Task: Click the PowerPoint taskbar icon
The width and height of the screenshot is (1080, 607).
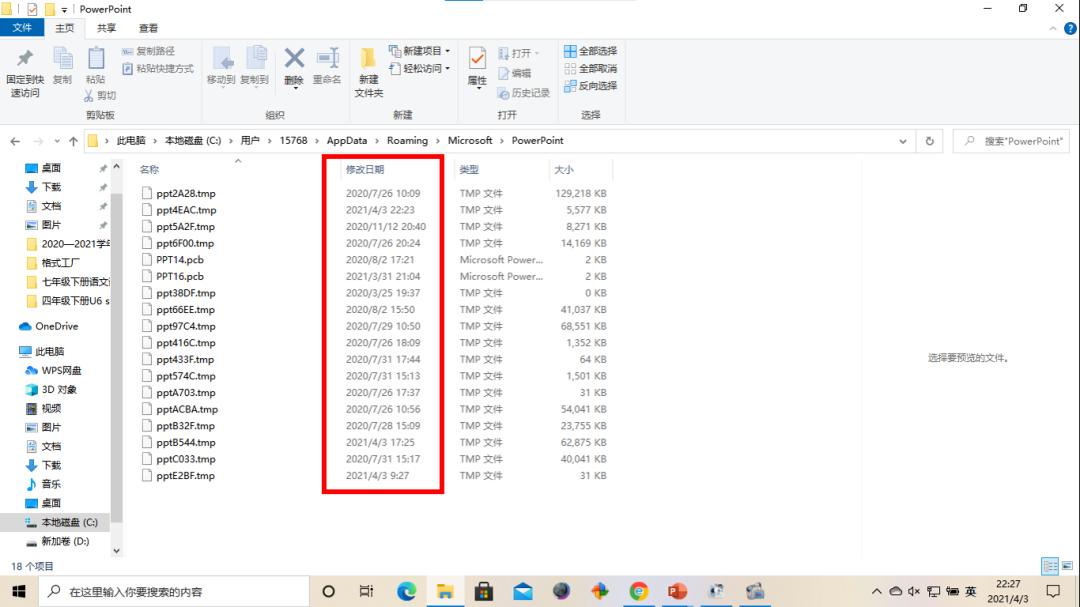Action: click(x=677, y=591)
